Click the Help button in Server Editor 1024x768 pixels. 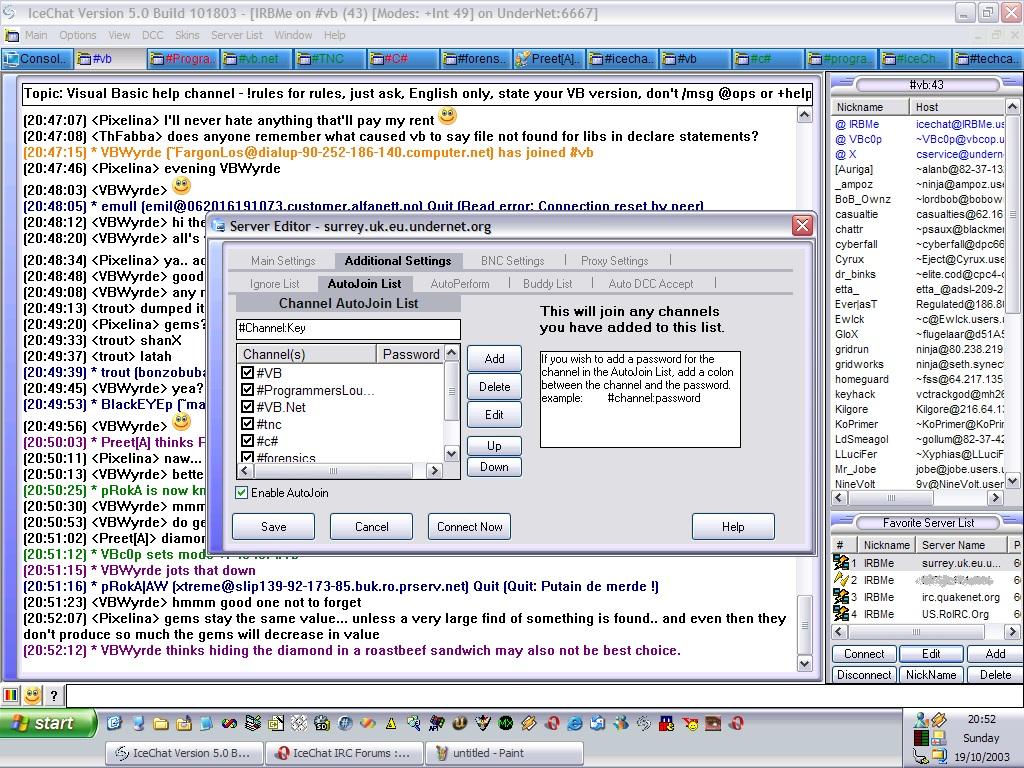733,526
